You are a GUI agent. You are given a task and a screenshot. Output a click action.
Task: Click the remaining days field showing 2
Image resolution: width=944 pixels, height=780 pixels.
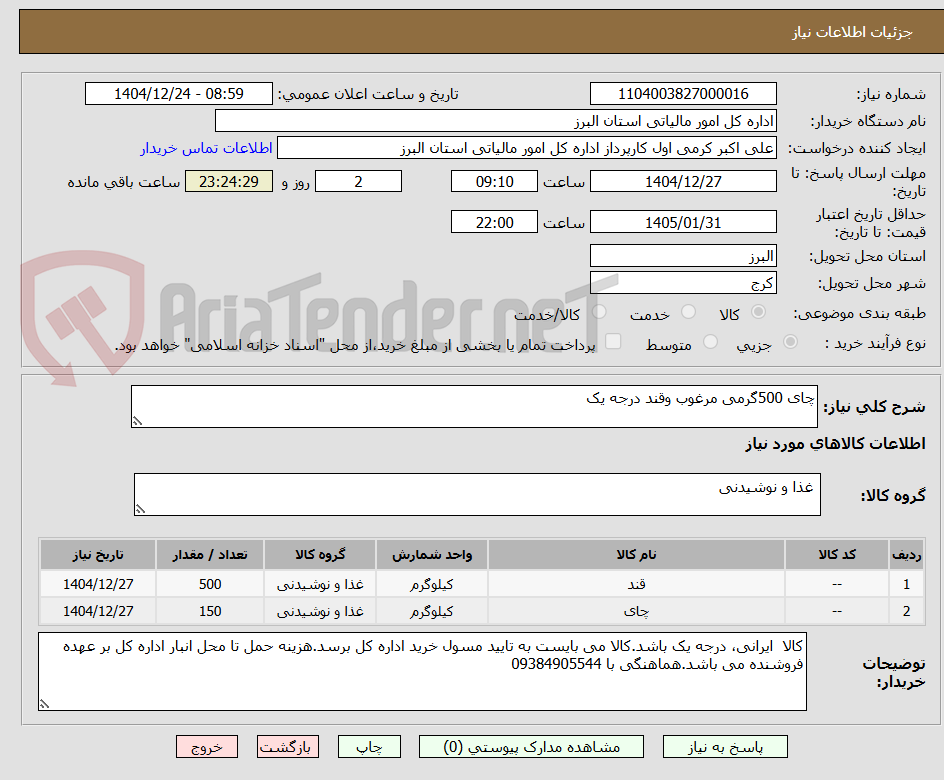pyautogui.click(x=358, y=181)
